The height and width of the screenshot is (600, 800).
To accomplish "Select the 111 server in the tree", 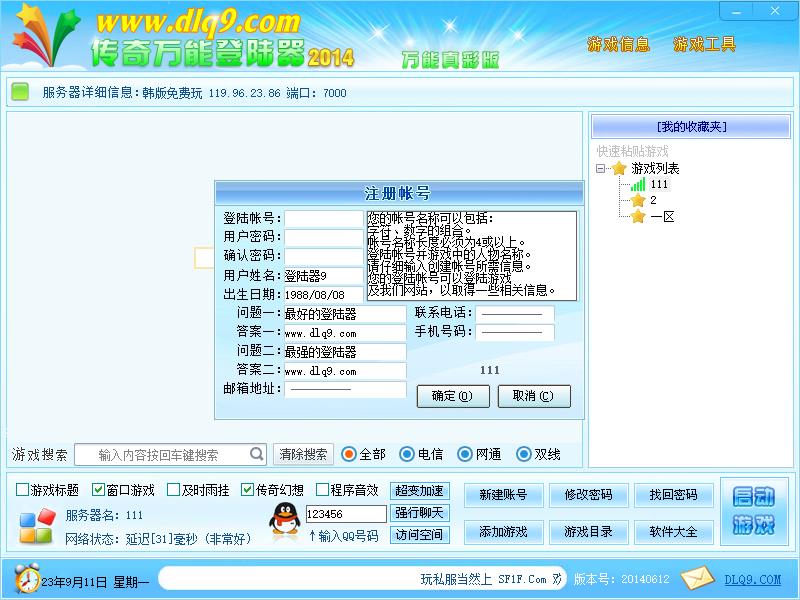I will (659, 184).
